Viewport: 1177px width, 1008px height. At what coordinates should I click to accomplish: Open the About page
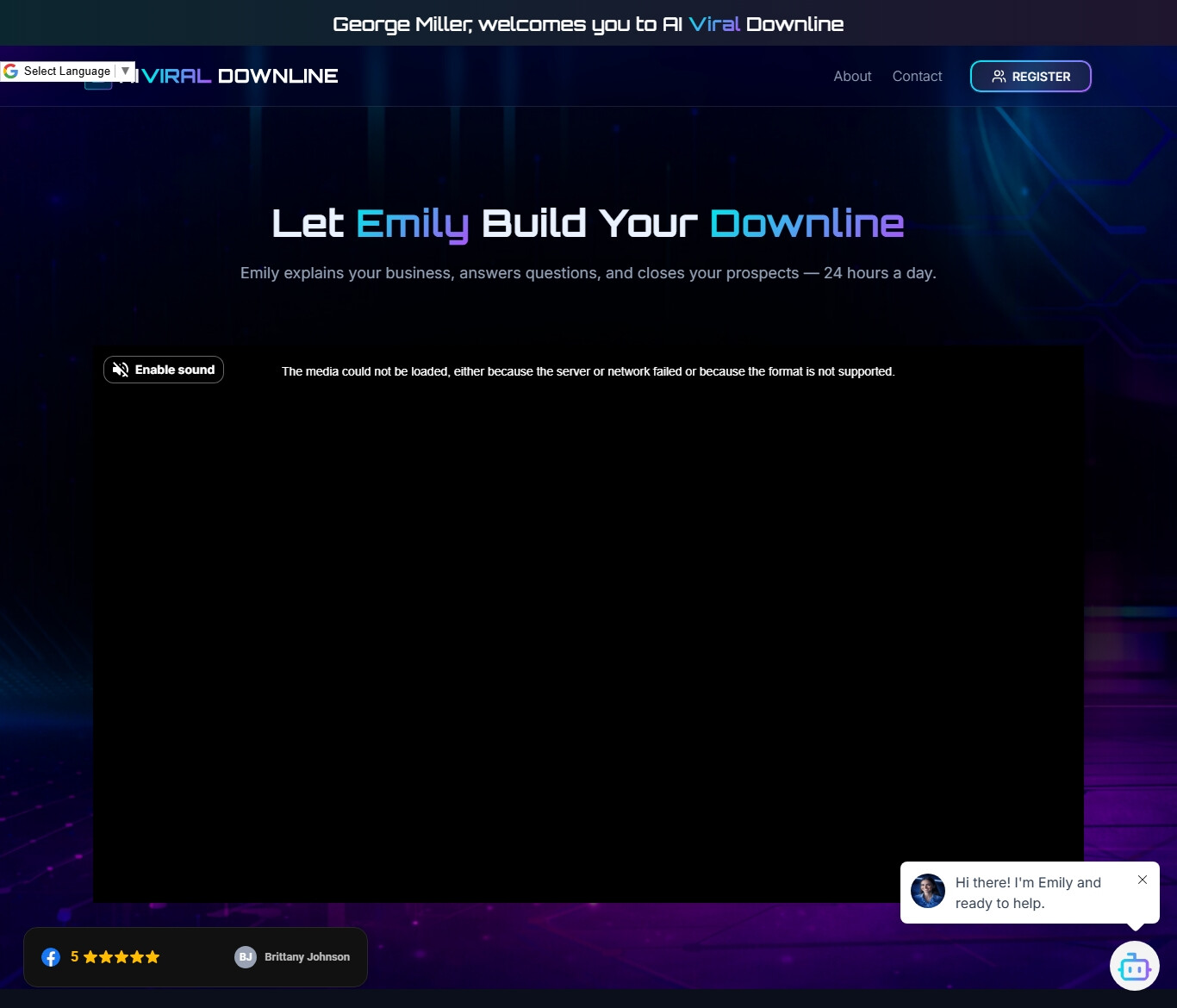(852, 77)
